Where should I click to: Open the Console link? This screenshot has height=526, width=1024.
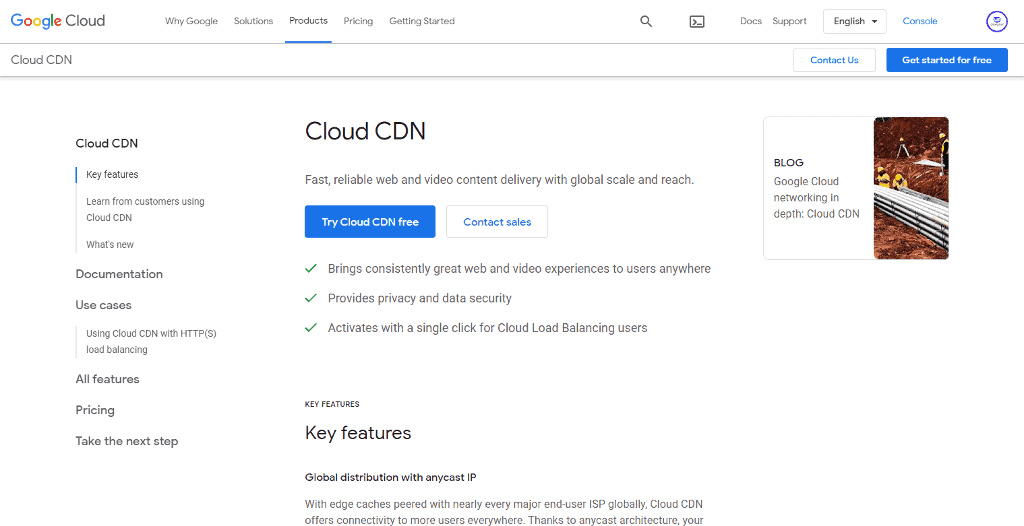point(920,21)
